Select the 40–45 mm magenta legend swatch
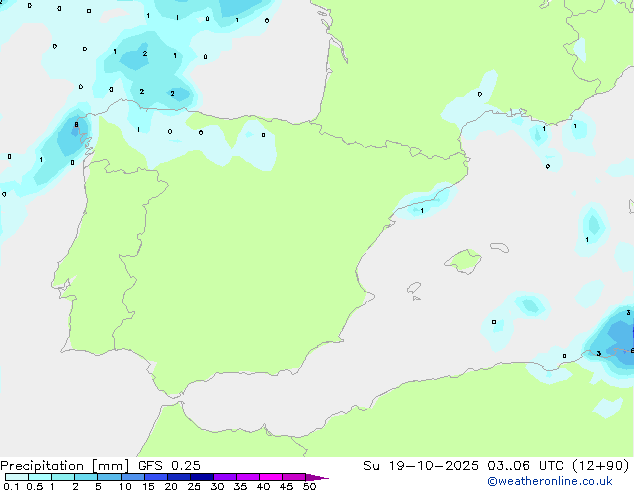This screenshot has height=490, width=634. click(271, 477)
